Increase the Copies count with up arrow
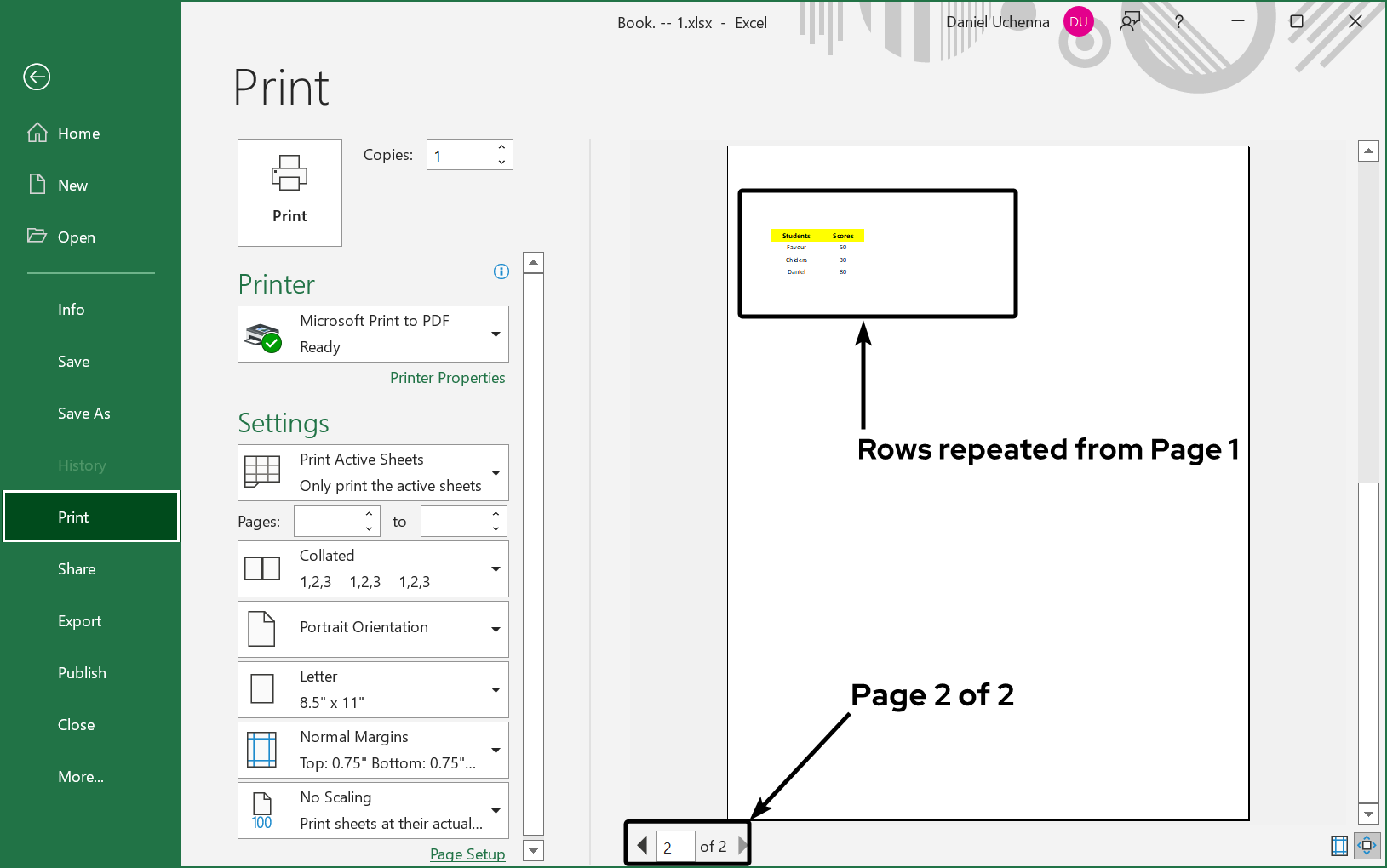The height and width of the screenshot is (868, 1387). tap(501, 148)
